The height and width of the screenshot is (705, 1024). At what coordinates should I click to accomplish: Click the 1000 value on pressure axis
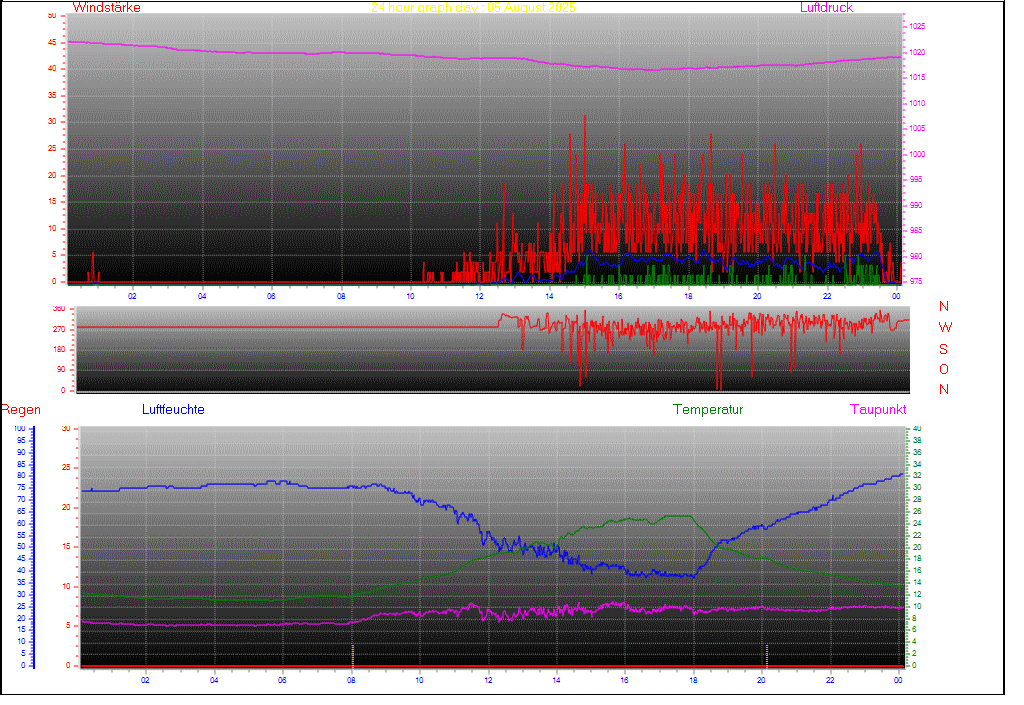point(917,154)
